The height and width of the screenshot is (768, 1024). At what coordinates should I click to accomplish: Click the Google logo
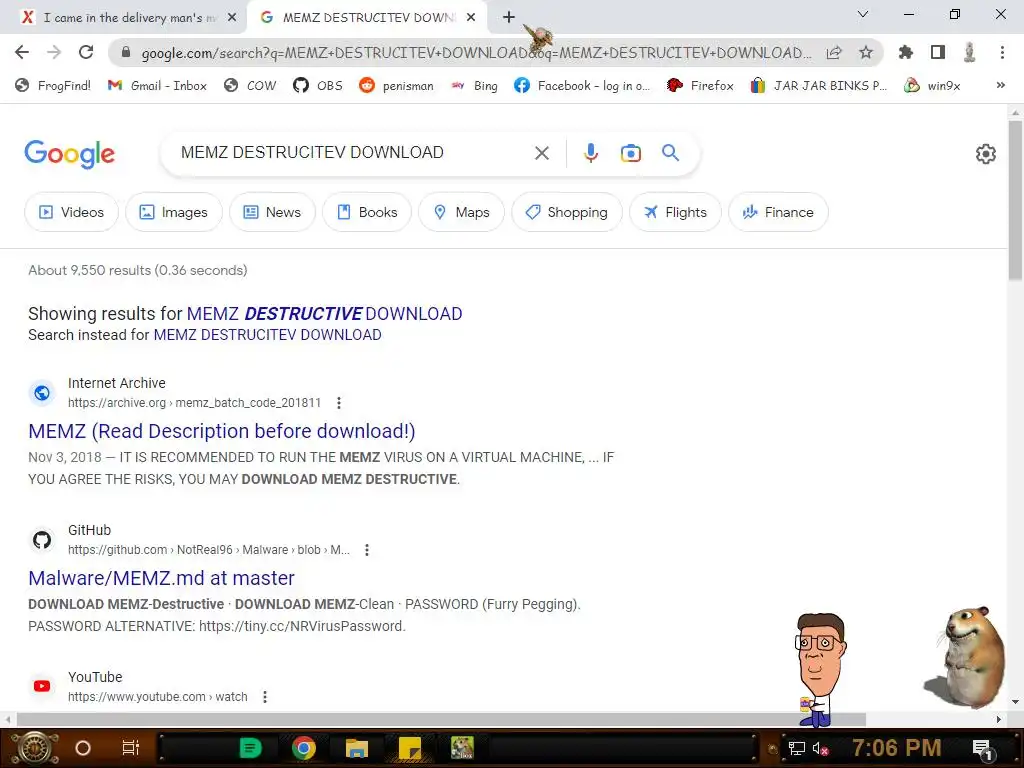(69, 154)
